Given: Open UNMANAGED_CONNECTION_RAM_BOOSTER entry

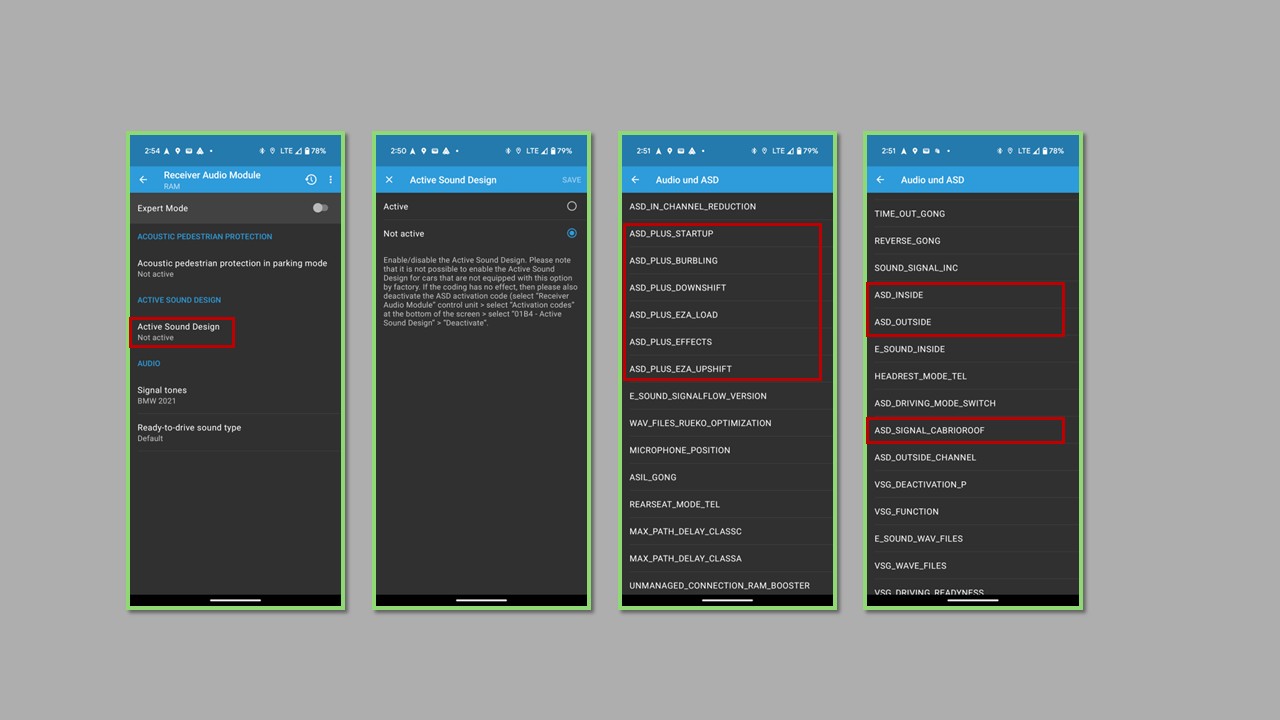Looking at the screenshot, I should click(727, 585).
